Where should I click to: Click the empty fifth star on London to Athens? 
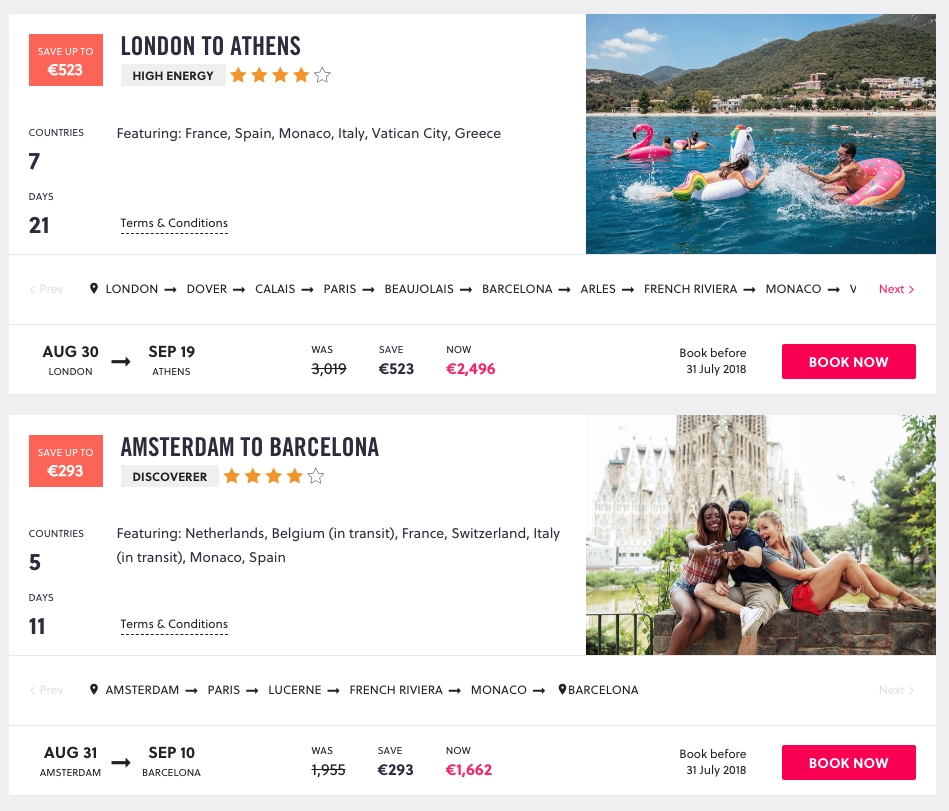pos(322,75)
